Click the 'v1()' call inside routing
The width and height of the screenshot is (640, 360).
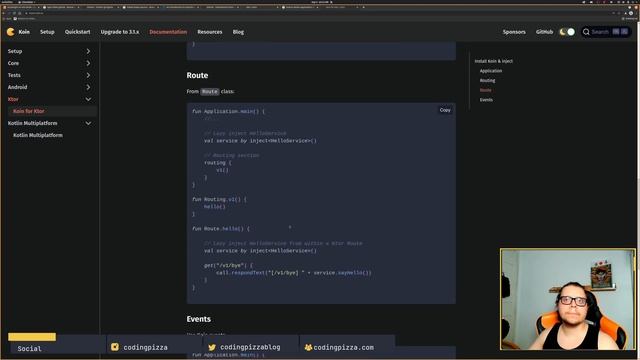click(222, 170)
